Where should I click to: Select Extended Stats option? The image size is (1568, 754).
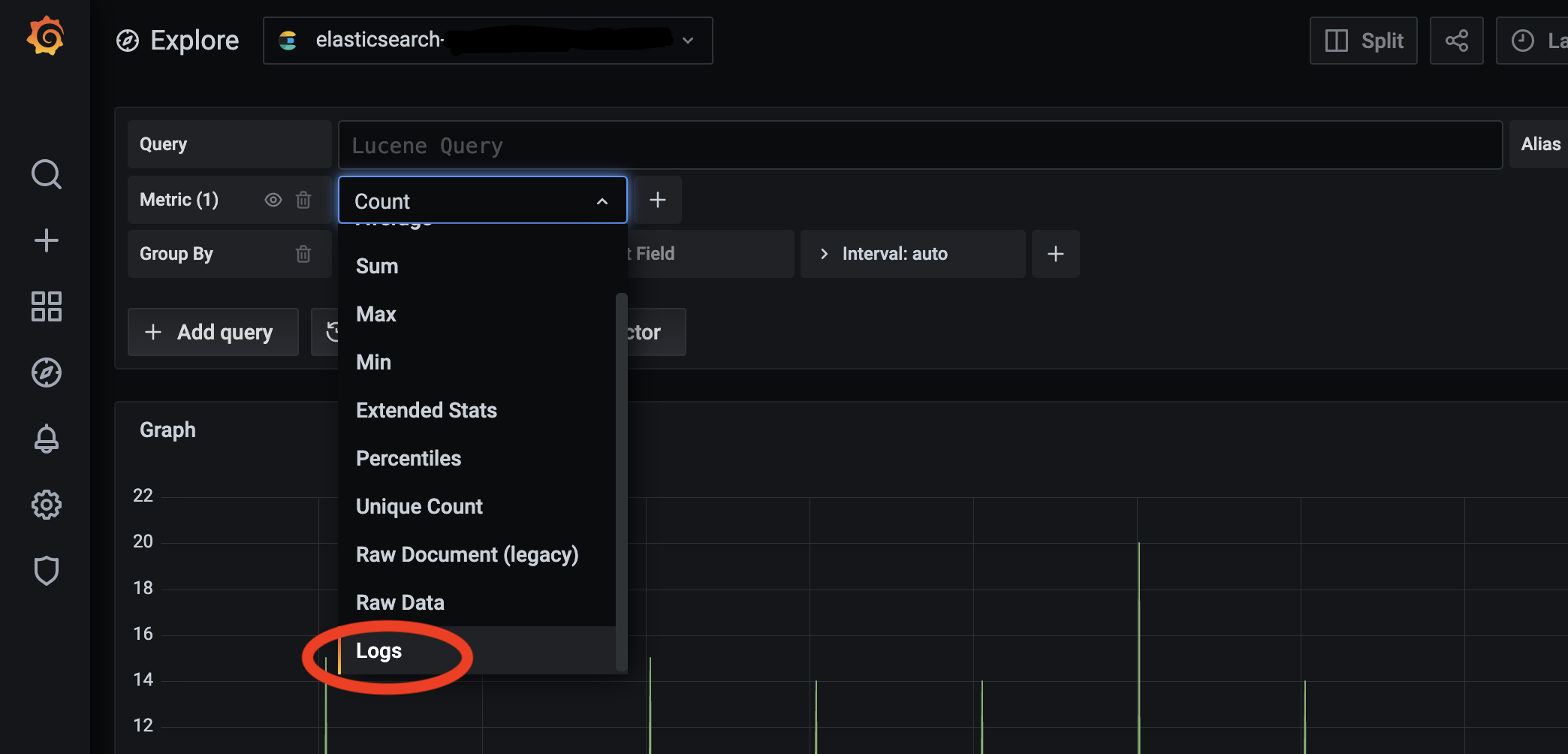click(x=477, y=410)
